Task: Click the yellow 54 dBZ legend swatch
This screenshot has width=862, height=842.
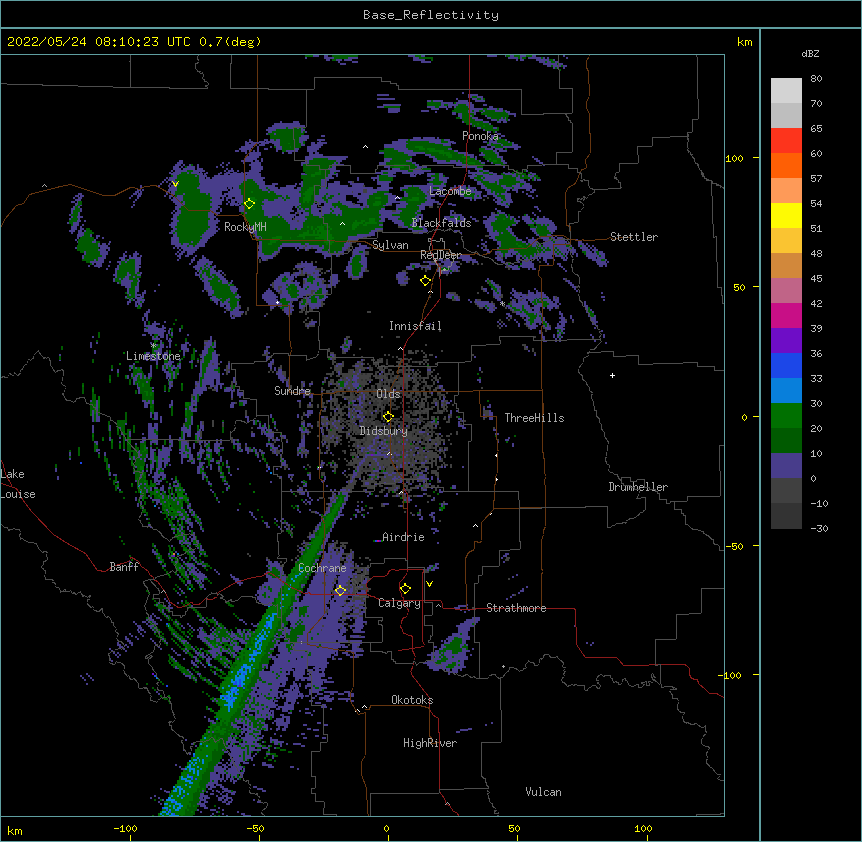Action: (786, 216)
